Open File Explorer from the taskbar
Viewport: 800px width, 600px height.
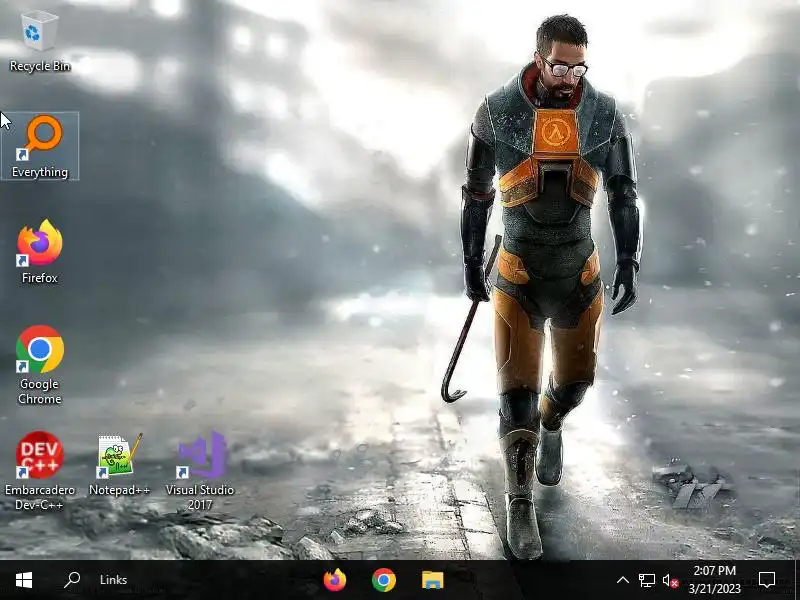coord(433,580)
